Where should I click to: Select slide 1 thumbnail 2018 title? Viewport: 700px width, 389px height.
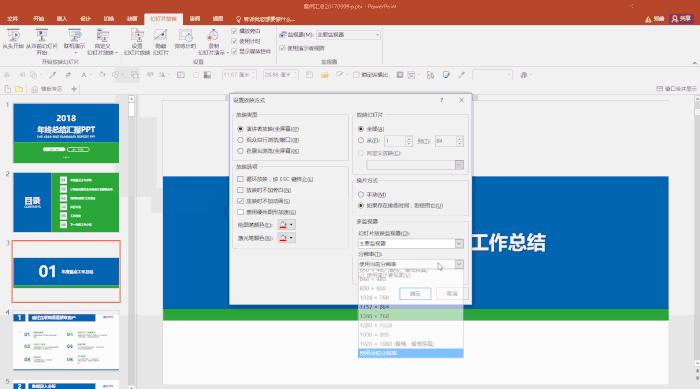click(x=66, y=133)
